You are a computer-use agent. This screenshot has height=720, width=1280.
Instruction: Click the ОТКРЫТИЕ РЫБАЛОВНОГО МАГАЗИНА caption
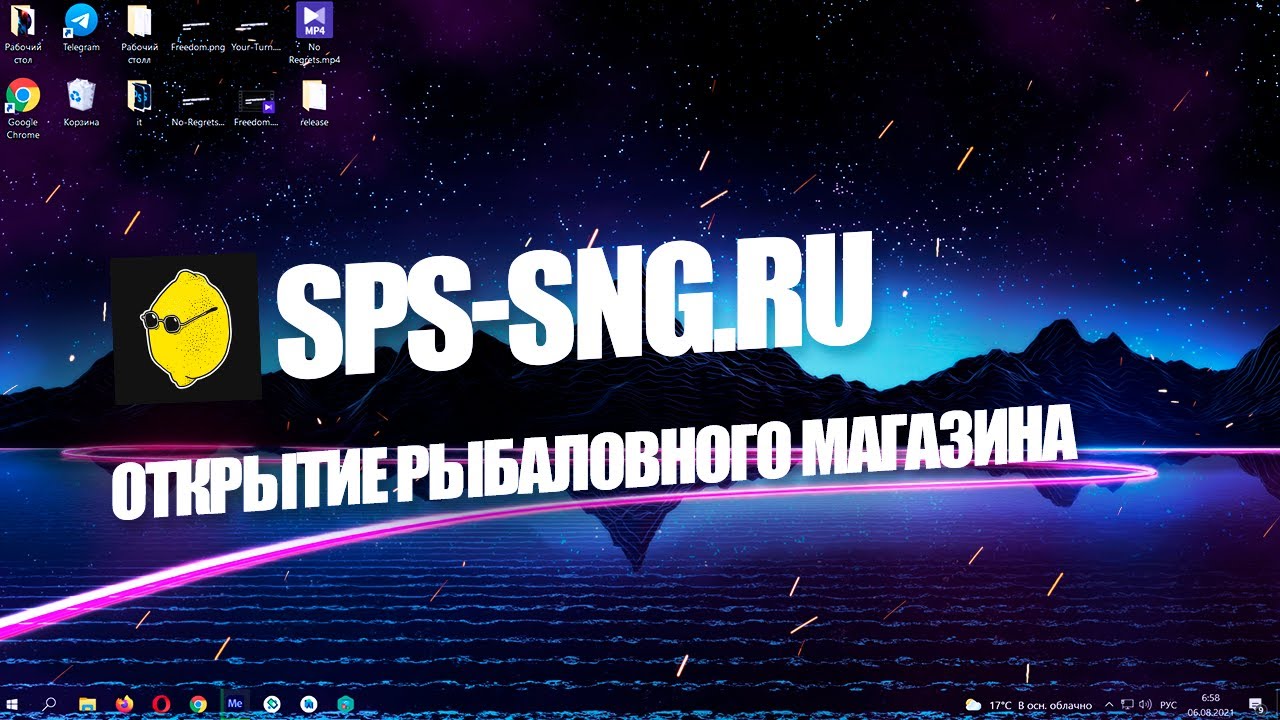click(x=593, y=462)
